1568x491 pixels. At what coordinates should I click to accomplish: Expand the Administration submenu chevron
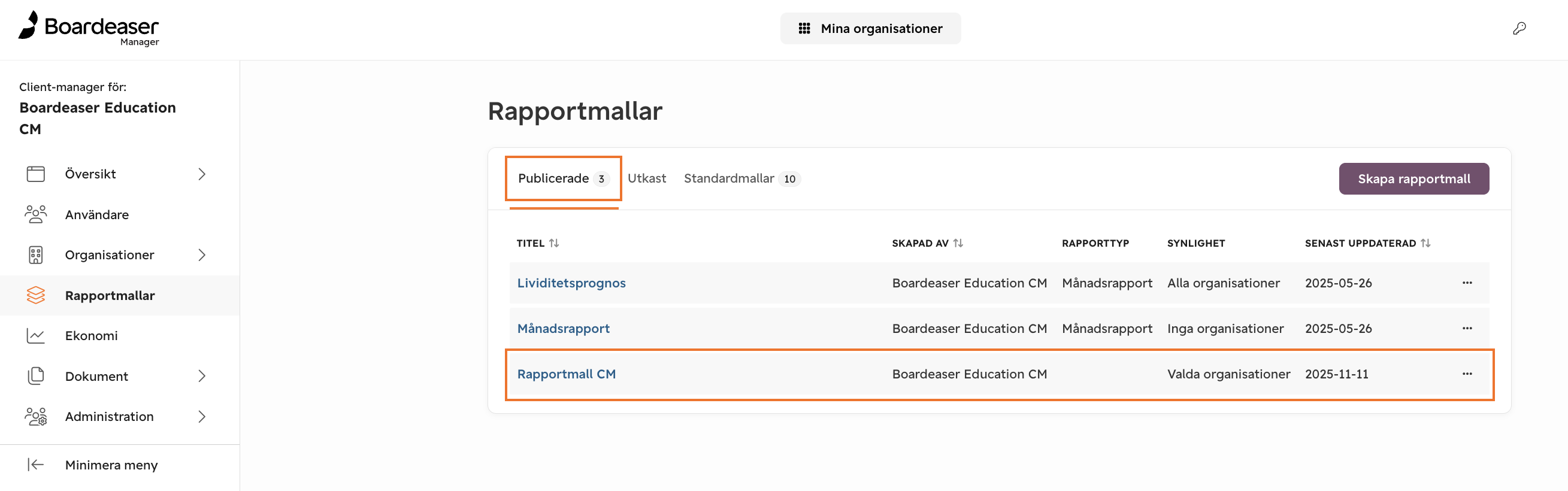[202, 416]
